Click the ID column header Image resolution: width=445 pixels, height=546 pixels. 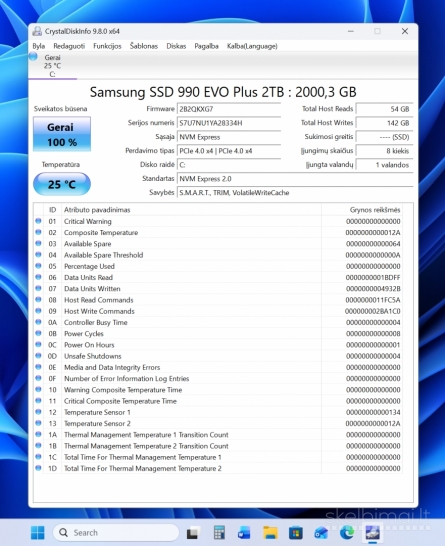click(x=52, y=210)
